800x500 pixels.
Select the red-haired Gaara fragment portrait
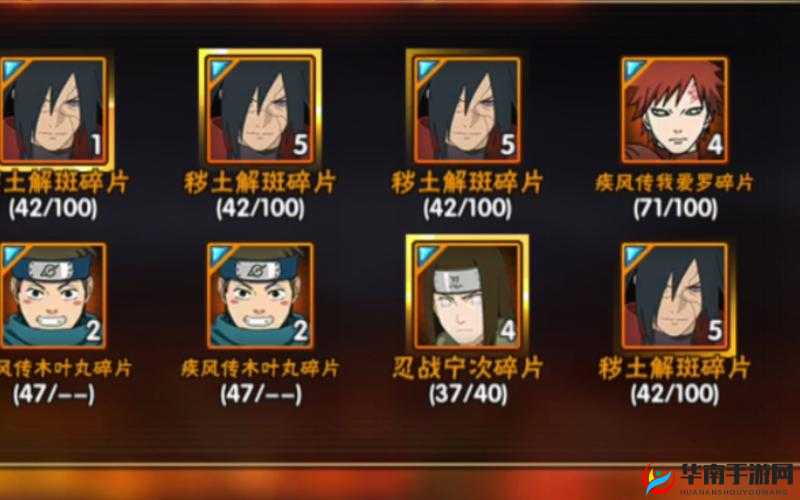point(674,110)
